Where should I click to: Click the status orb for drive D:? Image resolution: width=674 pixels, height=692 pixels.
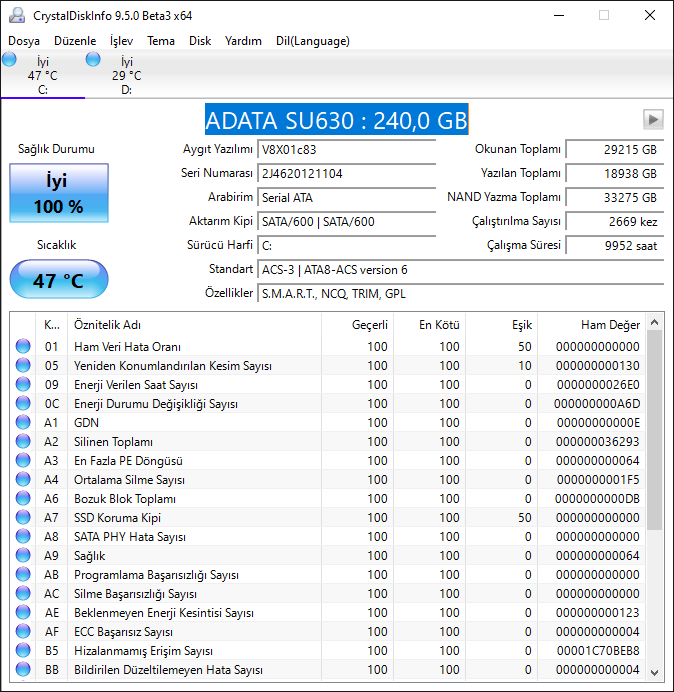point(94,61)
